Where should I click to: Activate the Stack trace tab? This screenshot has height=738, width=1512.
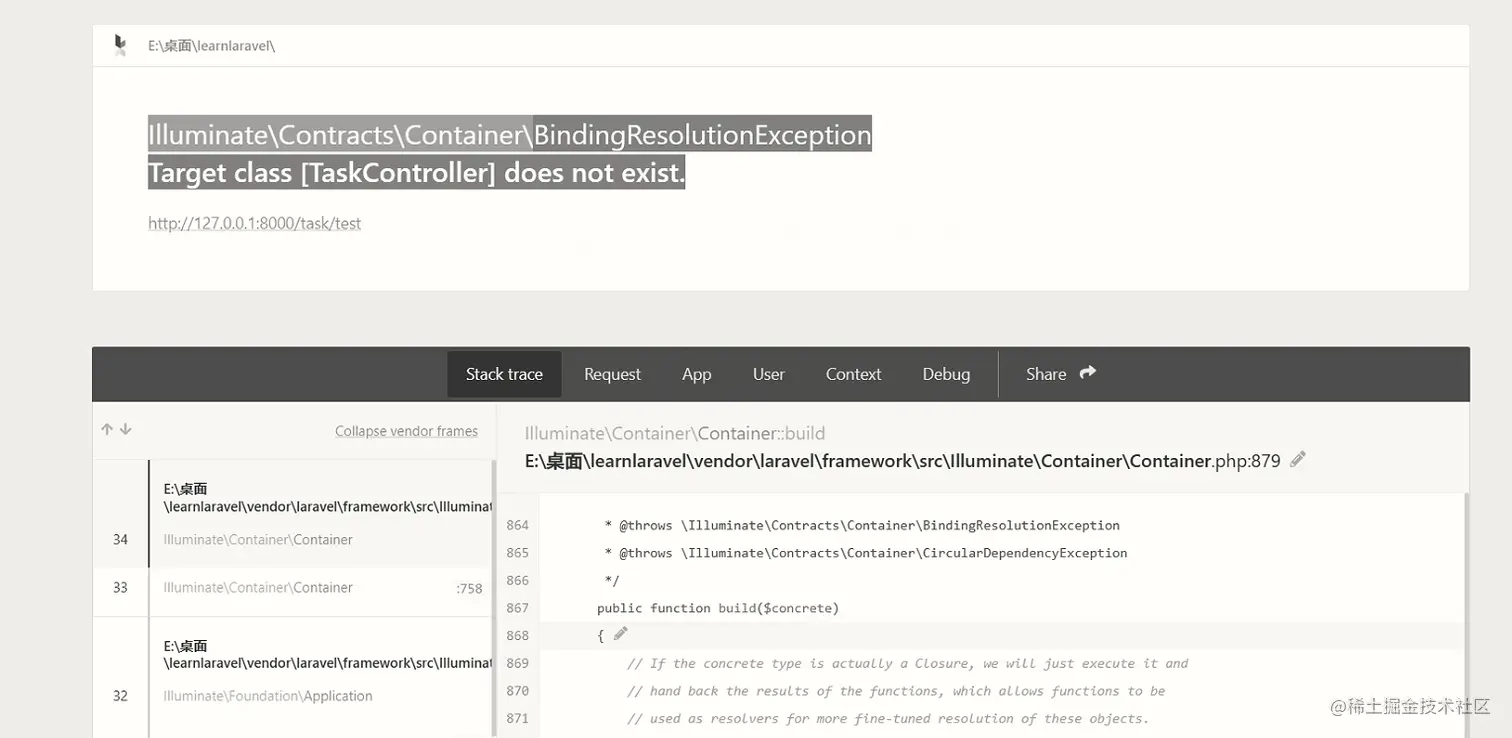tap(504, 373)
